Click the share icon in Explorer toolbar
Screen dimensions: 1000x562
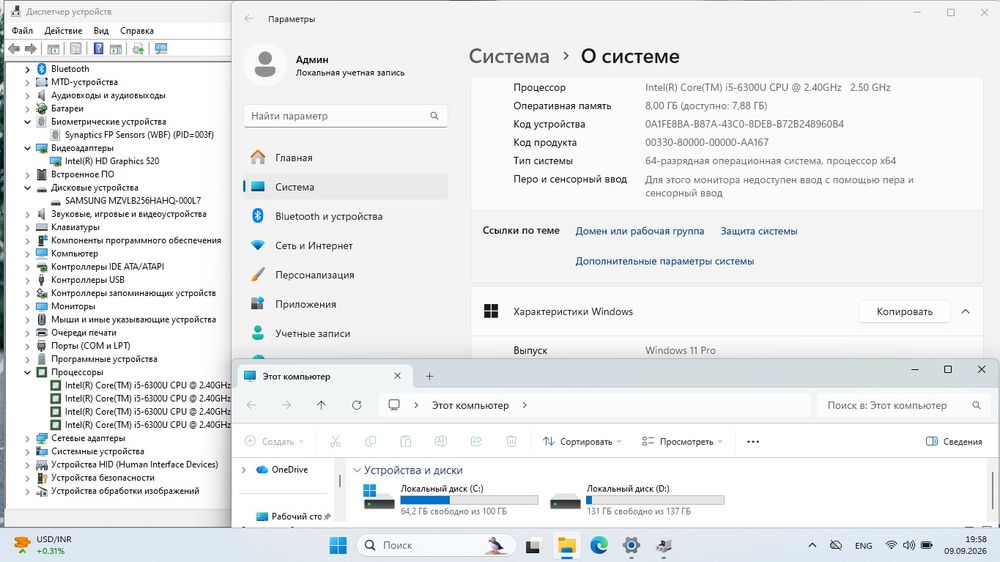476,441
